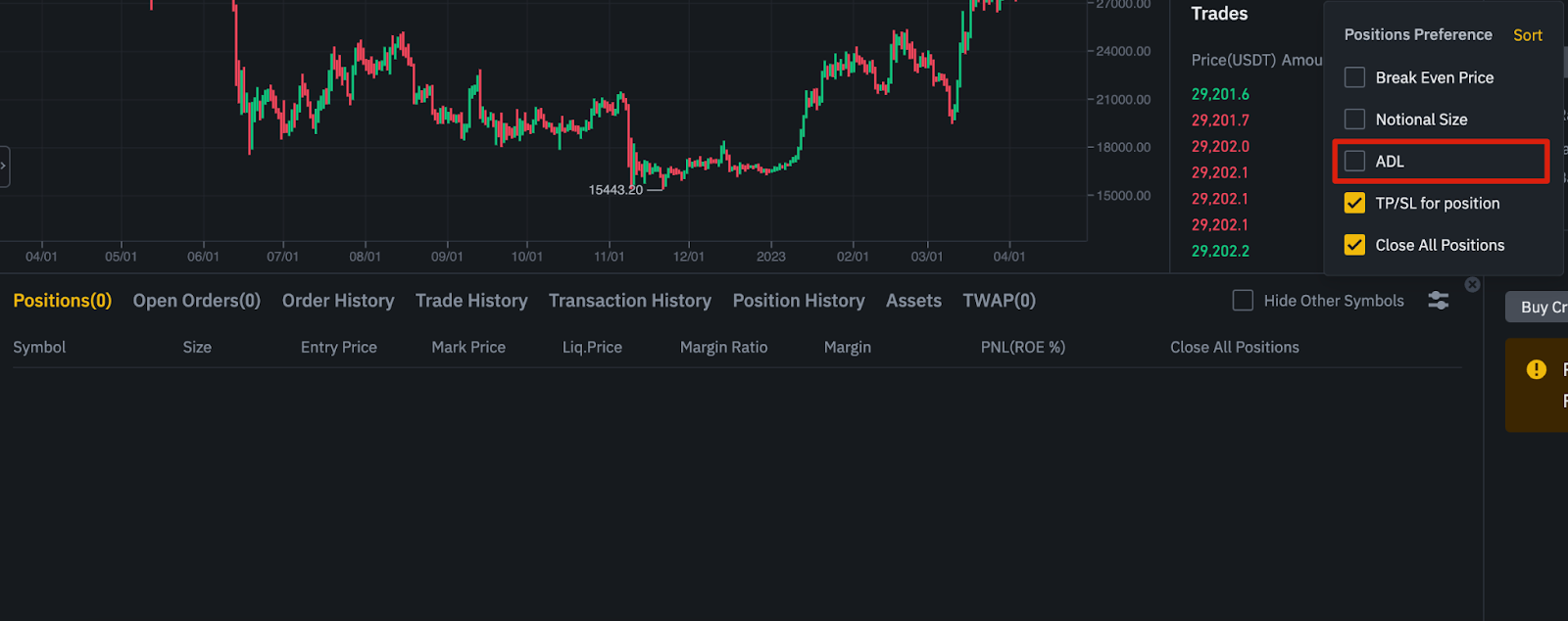Switch to TWAP(0) tab
Screen dimensions: 1568x621
coord(999,301)
